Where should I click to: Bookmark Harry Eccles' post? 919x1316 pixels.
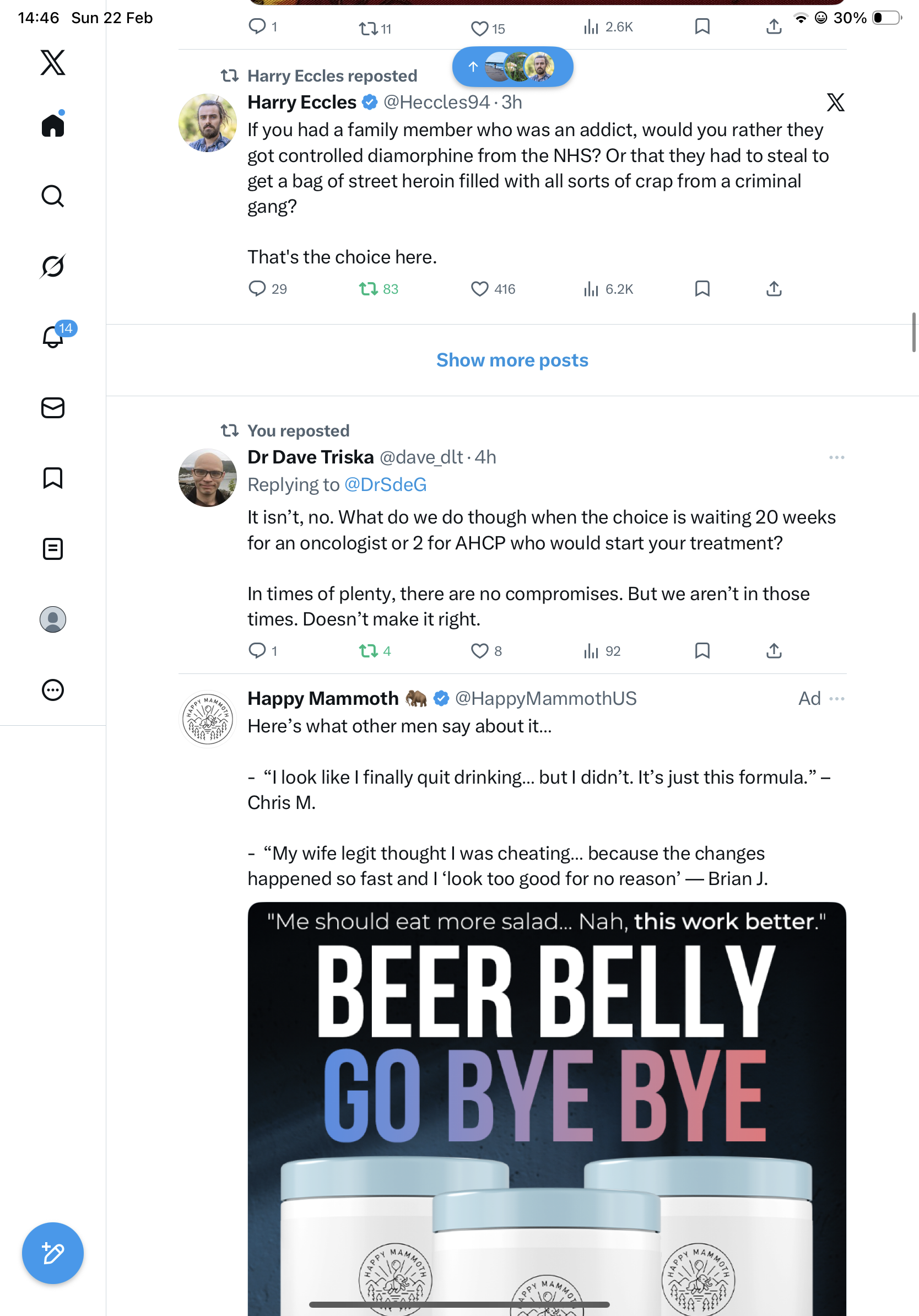pos(702,289)
